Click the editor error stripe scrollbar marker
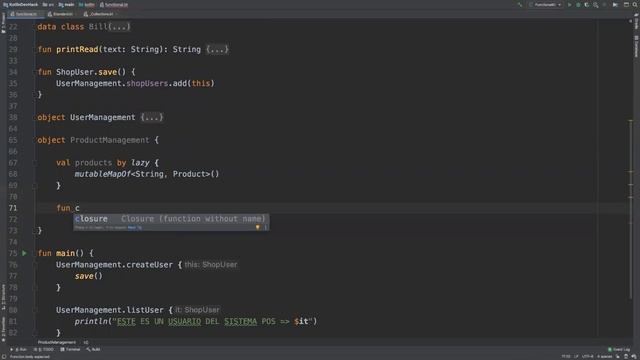The width and height of the screenshot is (640, 360). tap(631, 120)
